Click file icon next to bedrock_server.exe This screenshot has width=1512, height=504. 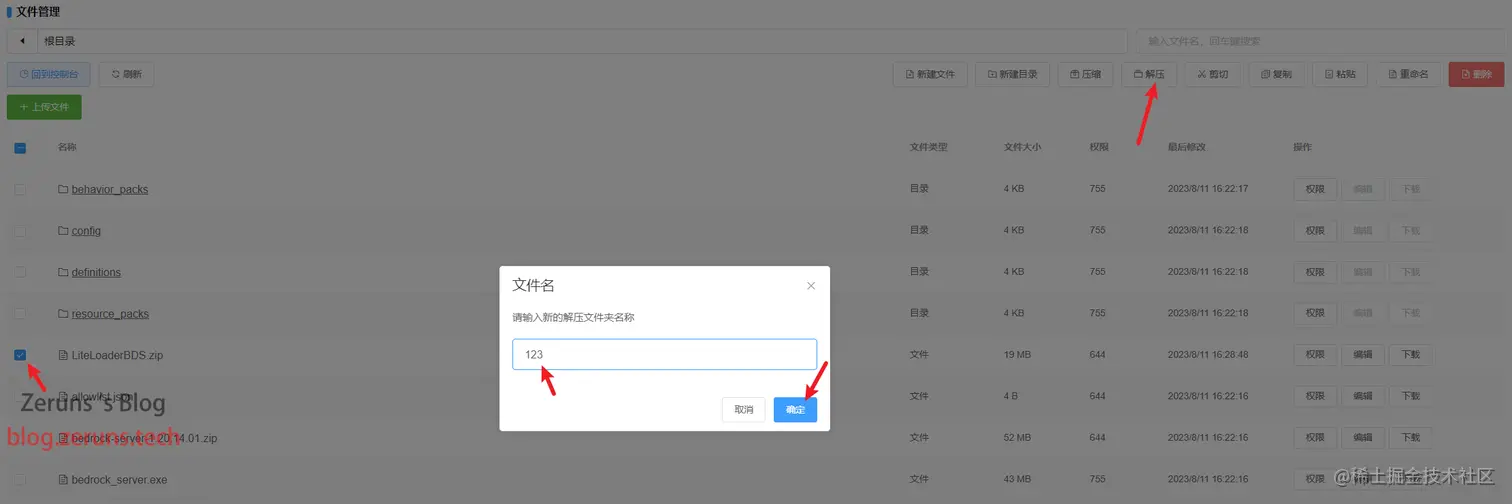click(63, 480)
